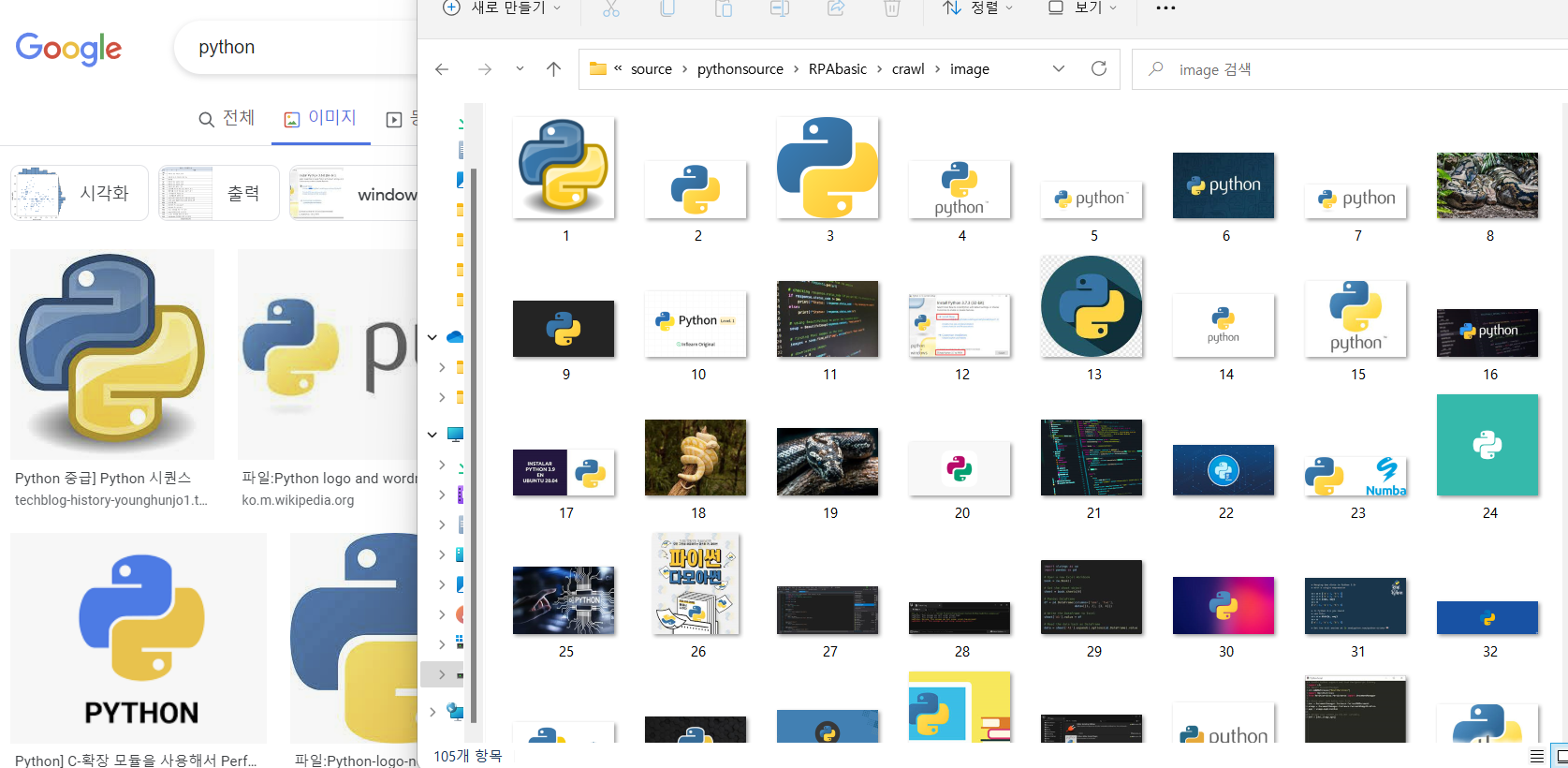
Task: Click the Cut scissors icon in Explorer toolbar
Action: pyautogui.click(x=611, y=8)
